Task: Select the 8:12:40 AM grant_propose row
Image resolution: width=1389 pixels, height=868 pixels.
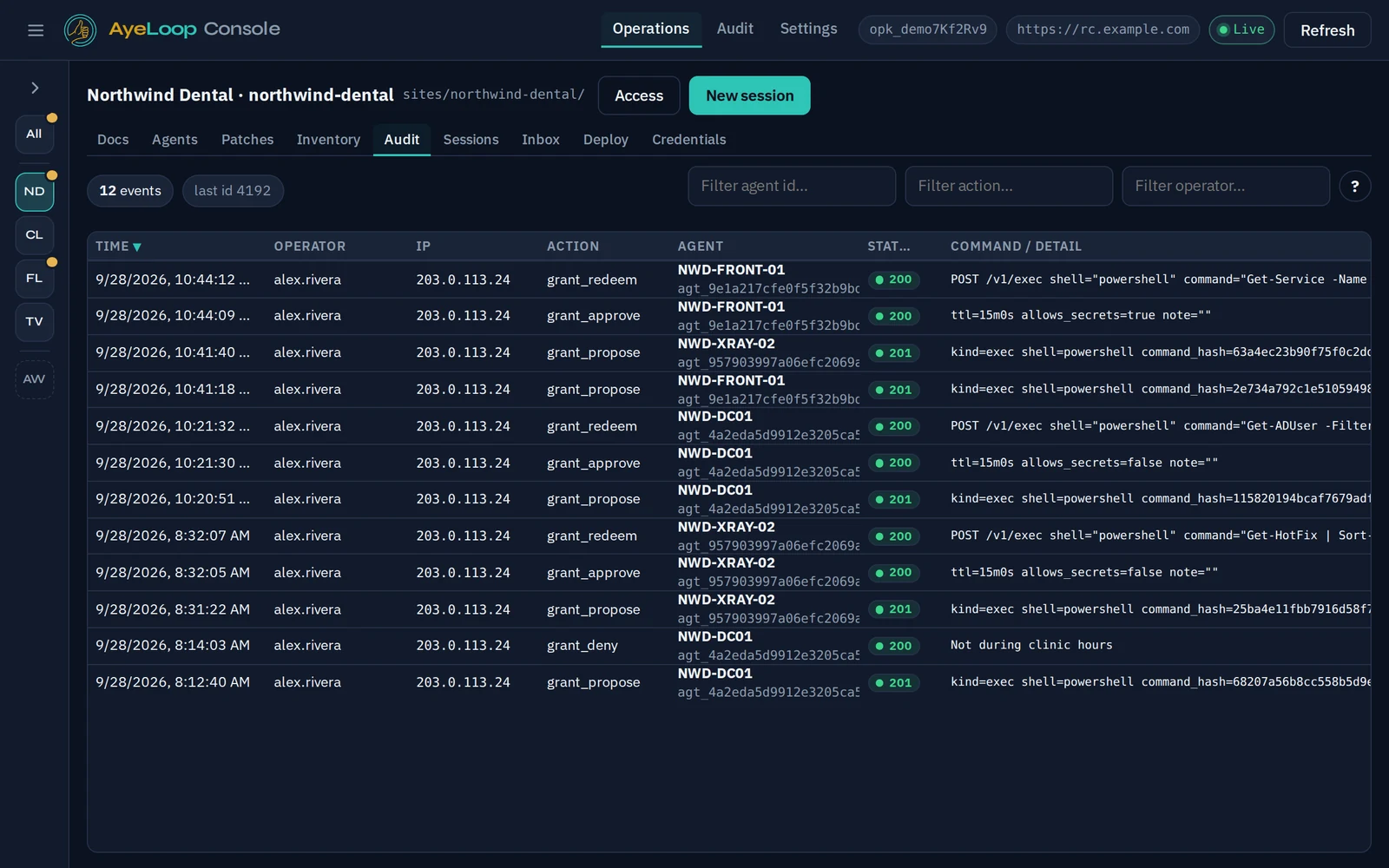Action: 728,682
